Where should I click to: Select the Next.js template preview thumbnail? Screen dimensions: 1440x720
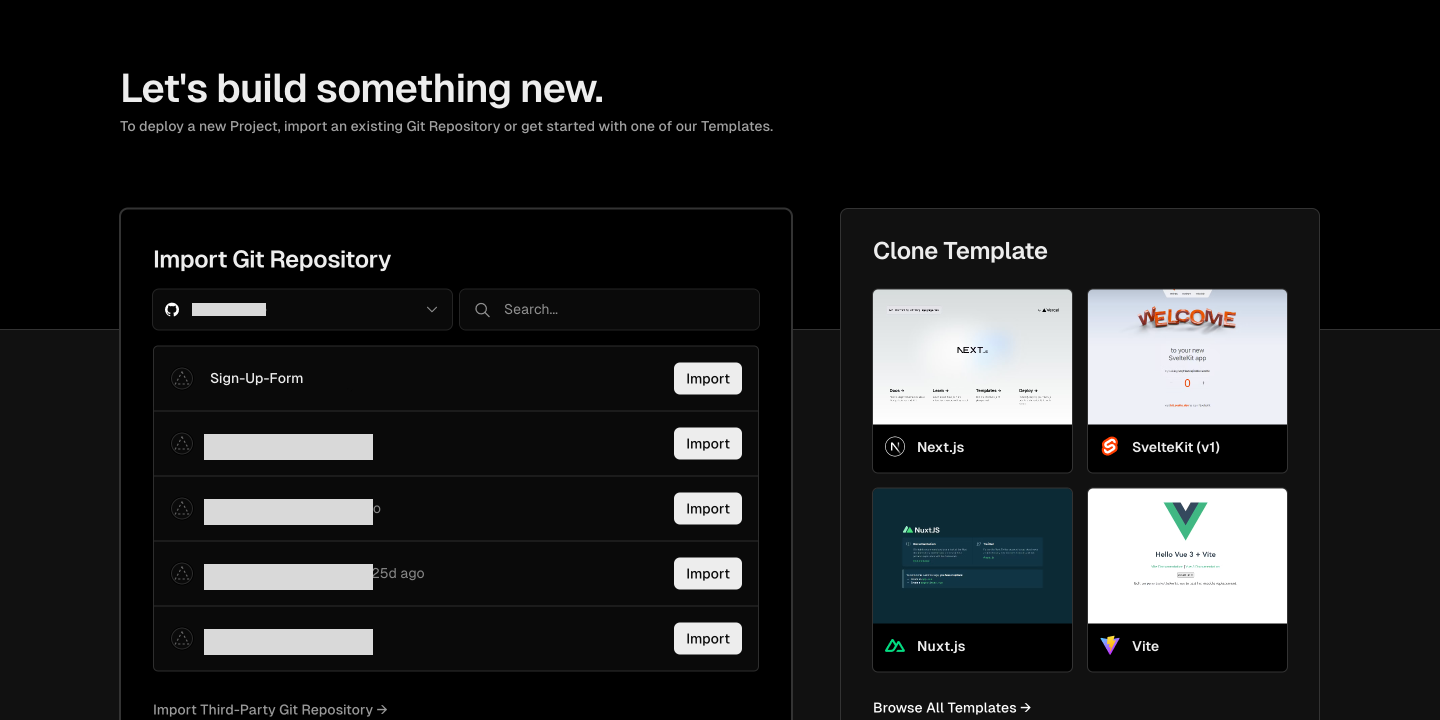point(972,357)
